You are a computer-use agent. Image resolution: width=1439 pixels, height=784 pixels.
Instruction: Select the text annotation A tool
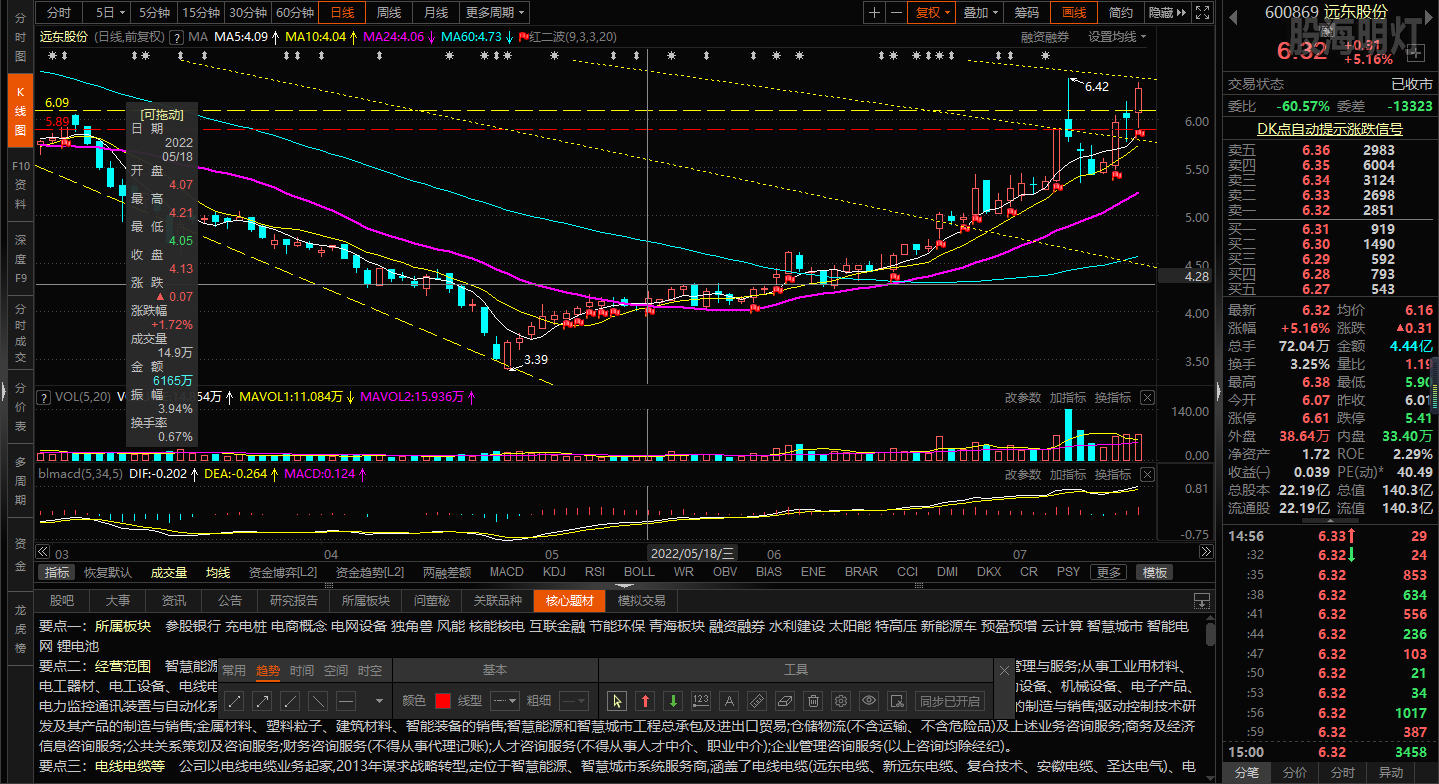point(729,701)
